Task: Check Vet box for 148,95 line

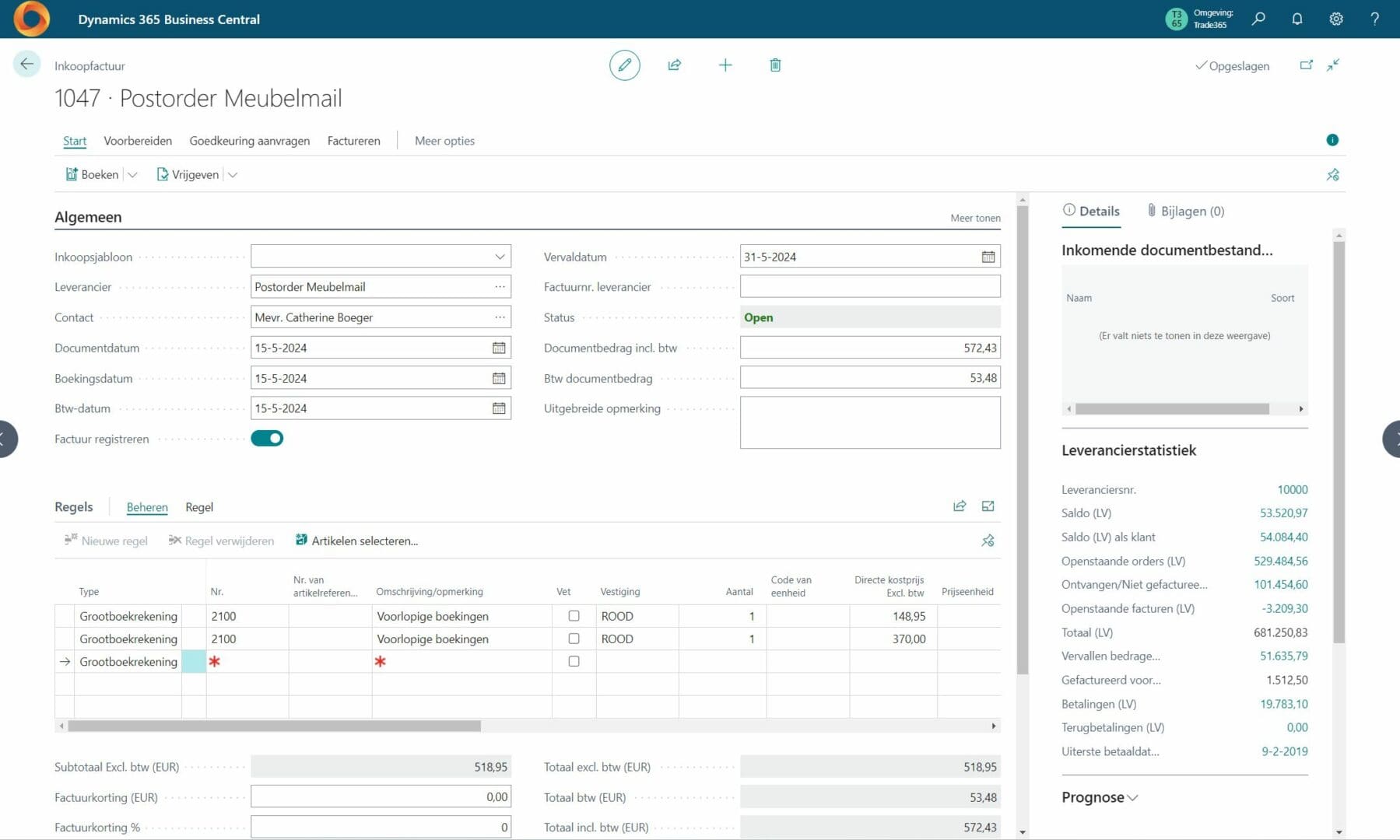Action: click(x=574, y=616)
